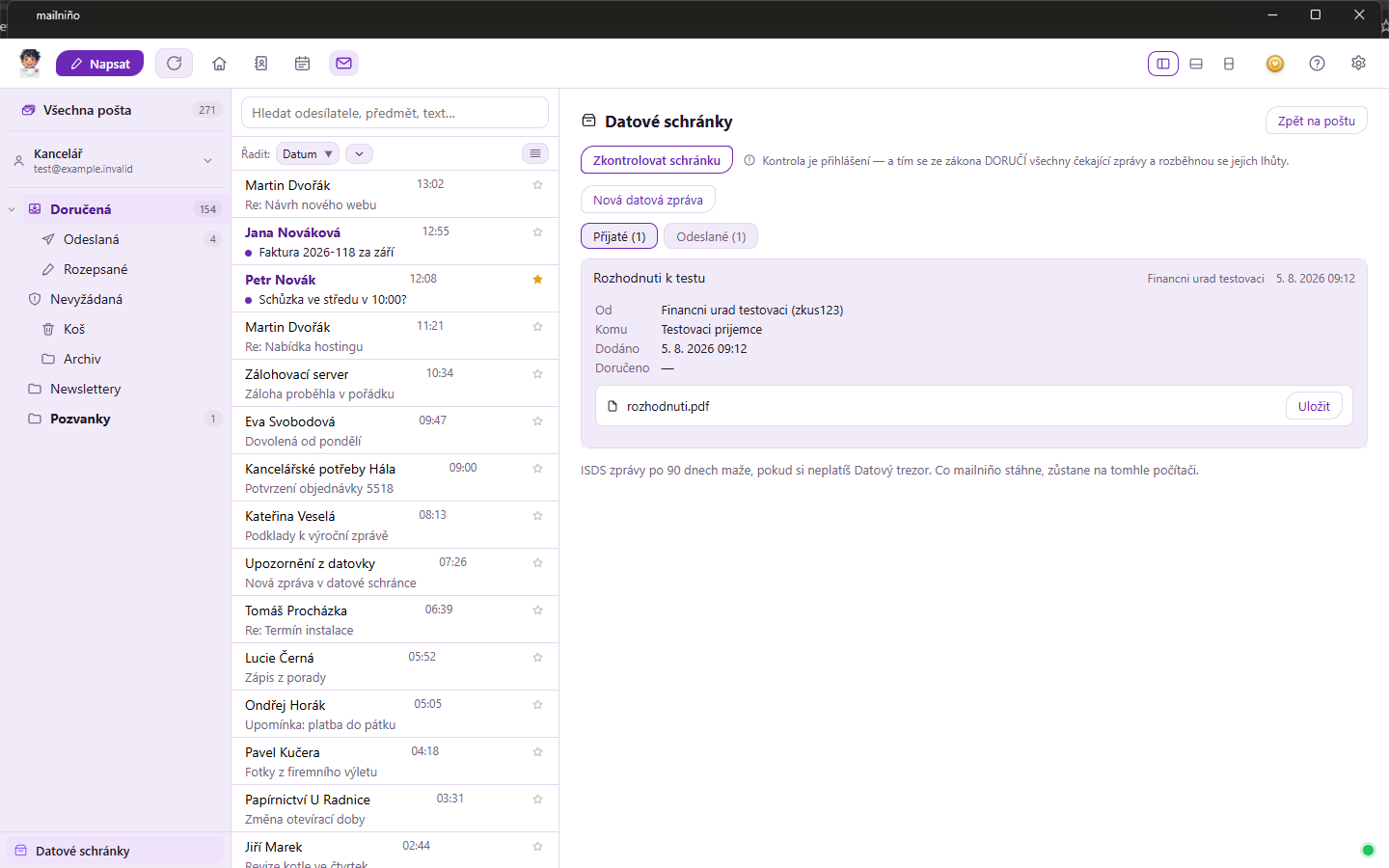Image resolution: width=1389 pixels, height=868 pixels.
Task: Click the yellow heart badge icon
Action: pos(1275,64)
